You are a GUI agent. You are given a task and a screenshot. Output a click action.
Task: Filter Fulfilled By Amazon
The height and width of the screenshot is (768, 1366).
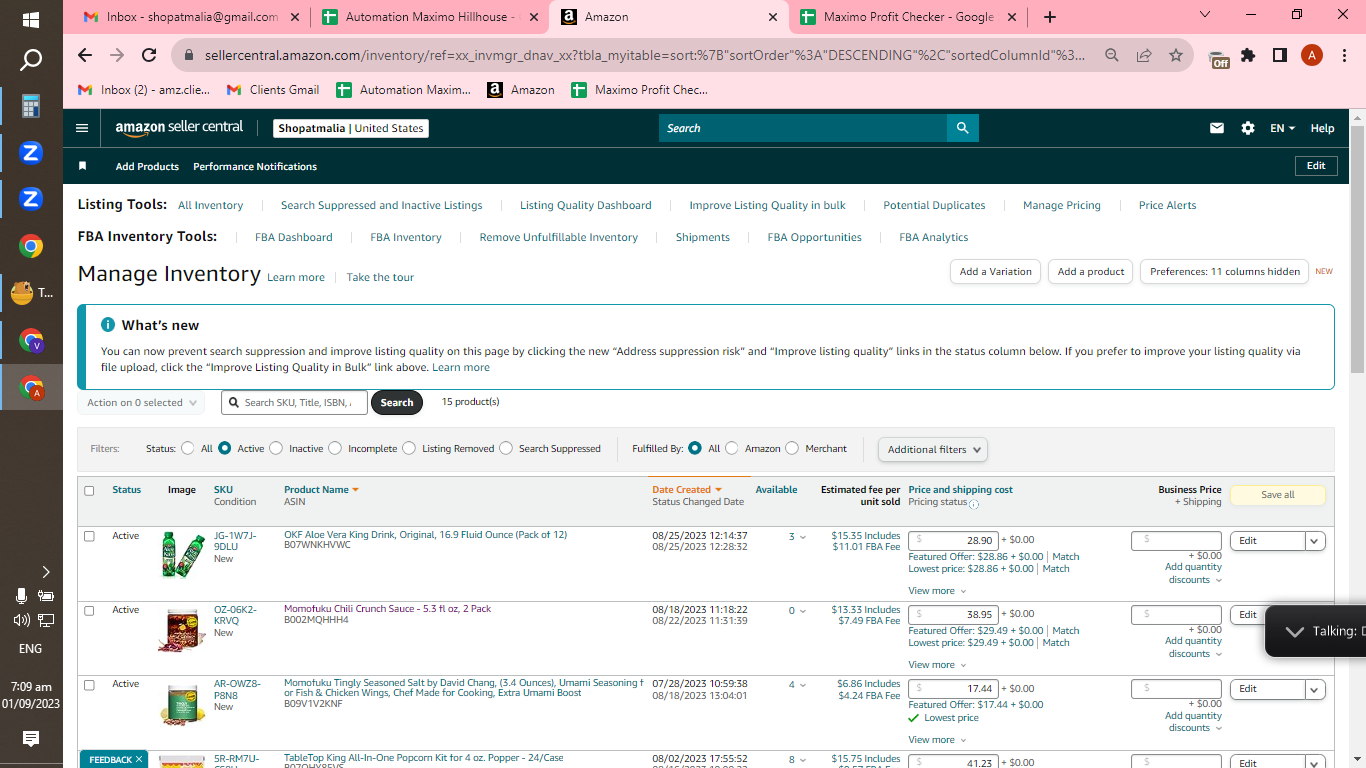pos(732,449)
